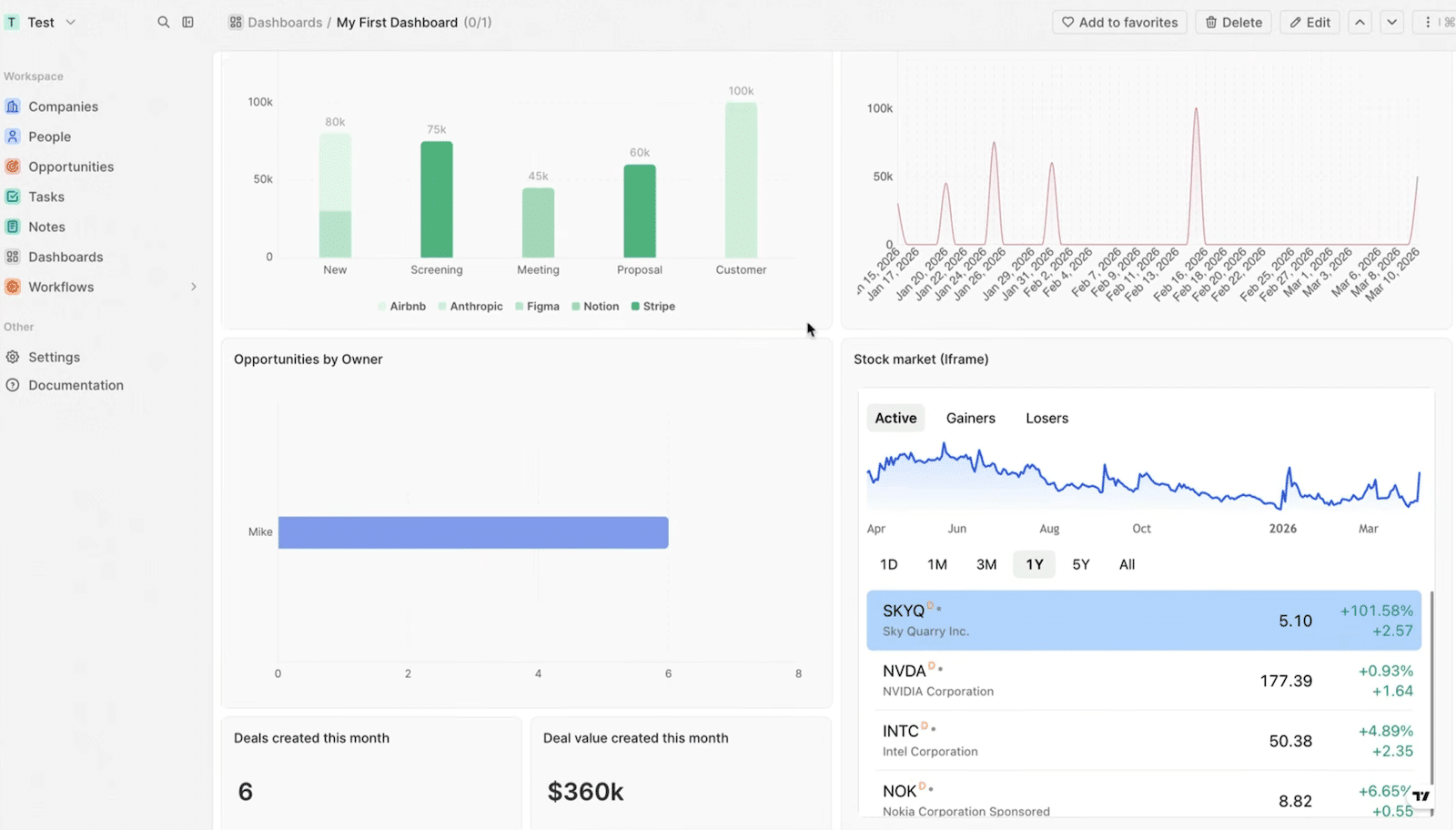Click the breadcrumb Dashboards grid icon
The image size is (1456, 830).
point(236,22)
